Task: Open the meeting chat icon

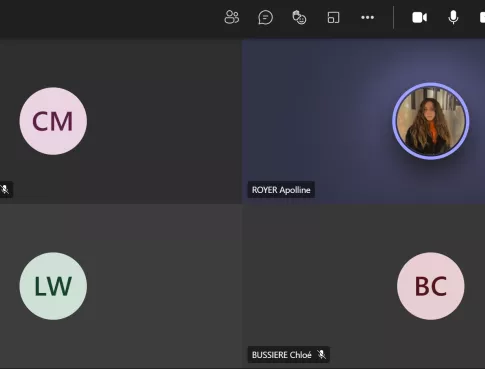Action: [x=266, y=17]
